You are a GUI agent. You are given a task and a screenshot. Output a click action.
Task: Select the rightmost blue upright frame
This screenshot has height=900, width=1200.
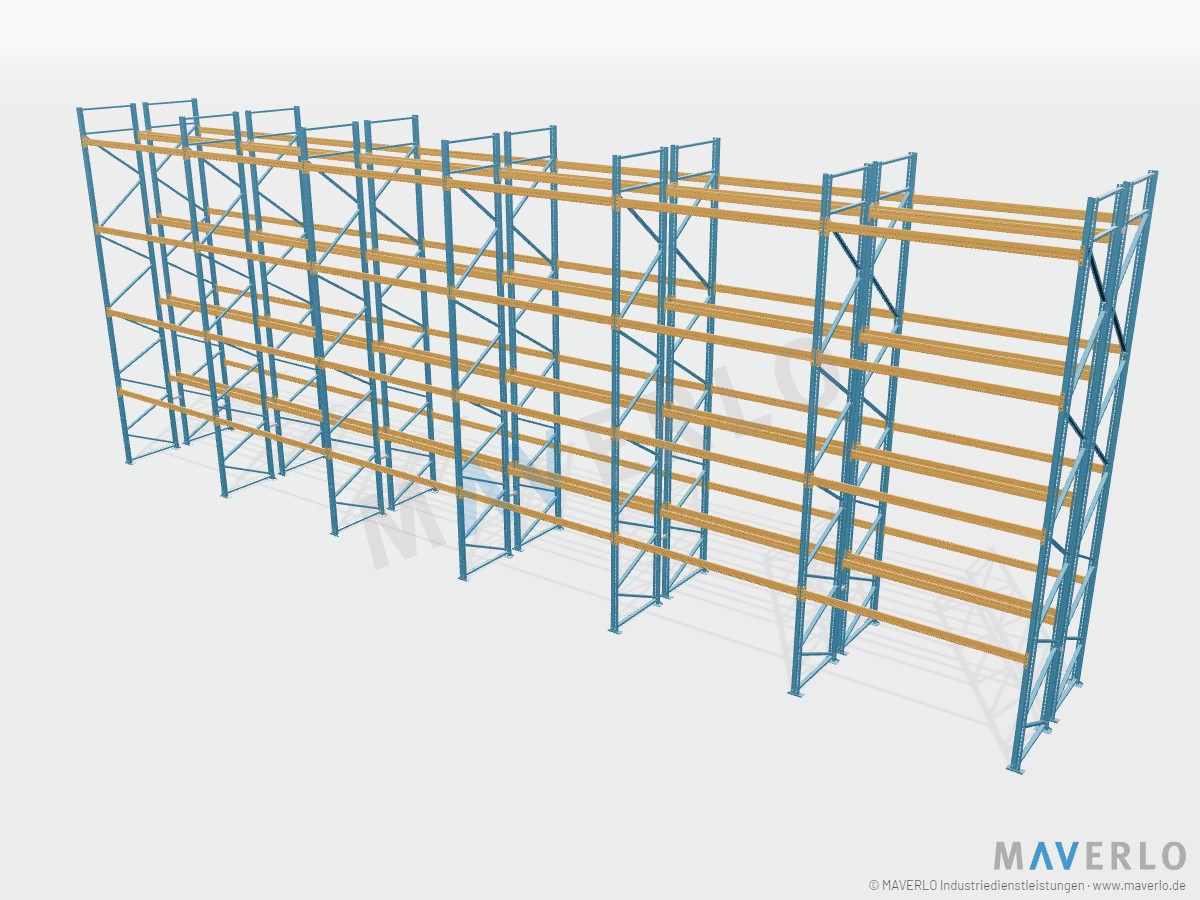pyautogui.click(x=1085, y=470)
